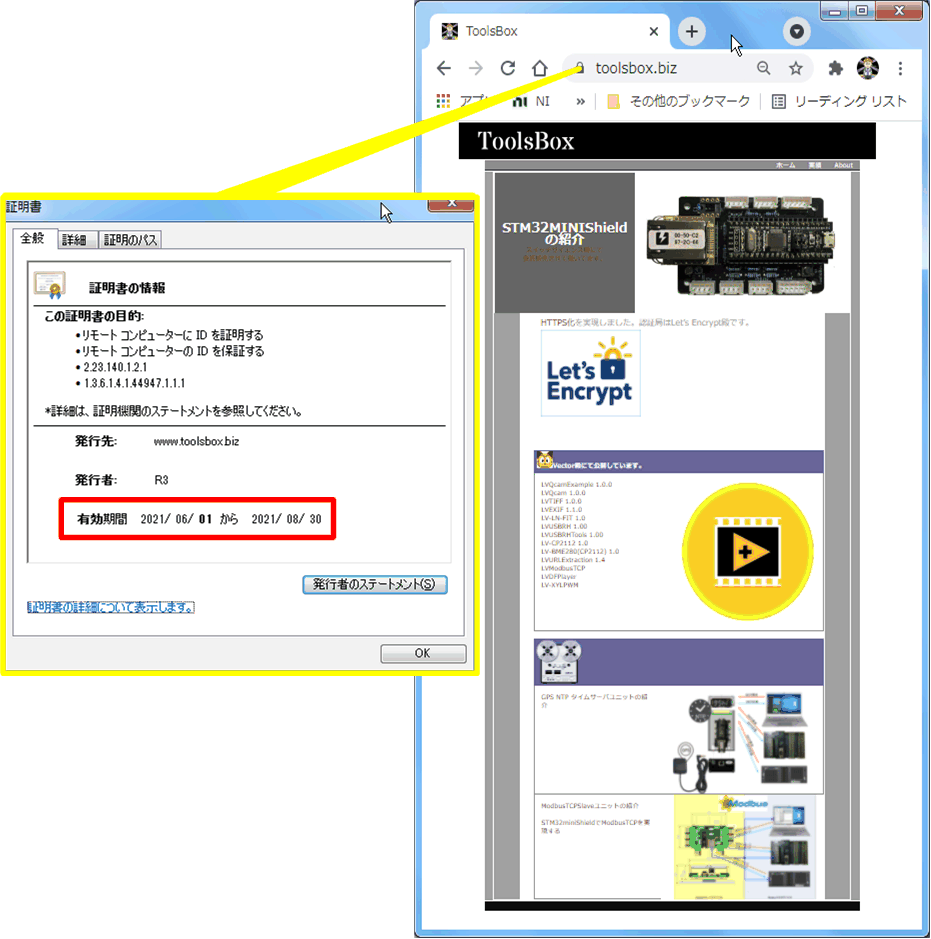Open the ModbusTCPSlaveユニットの紹介 link
This screenshot has height=939, width=931.
(590, 805)
